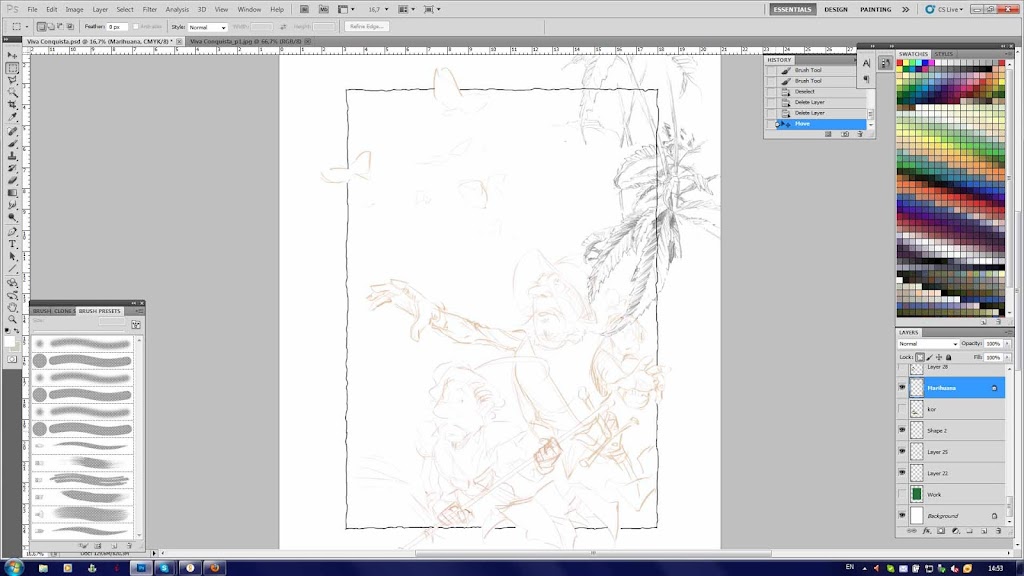Image resolution: width=1024 pixels, height=576 pixels.
Task: Select the Eyedropper tool
Action: (x=12, y=118)
